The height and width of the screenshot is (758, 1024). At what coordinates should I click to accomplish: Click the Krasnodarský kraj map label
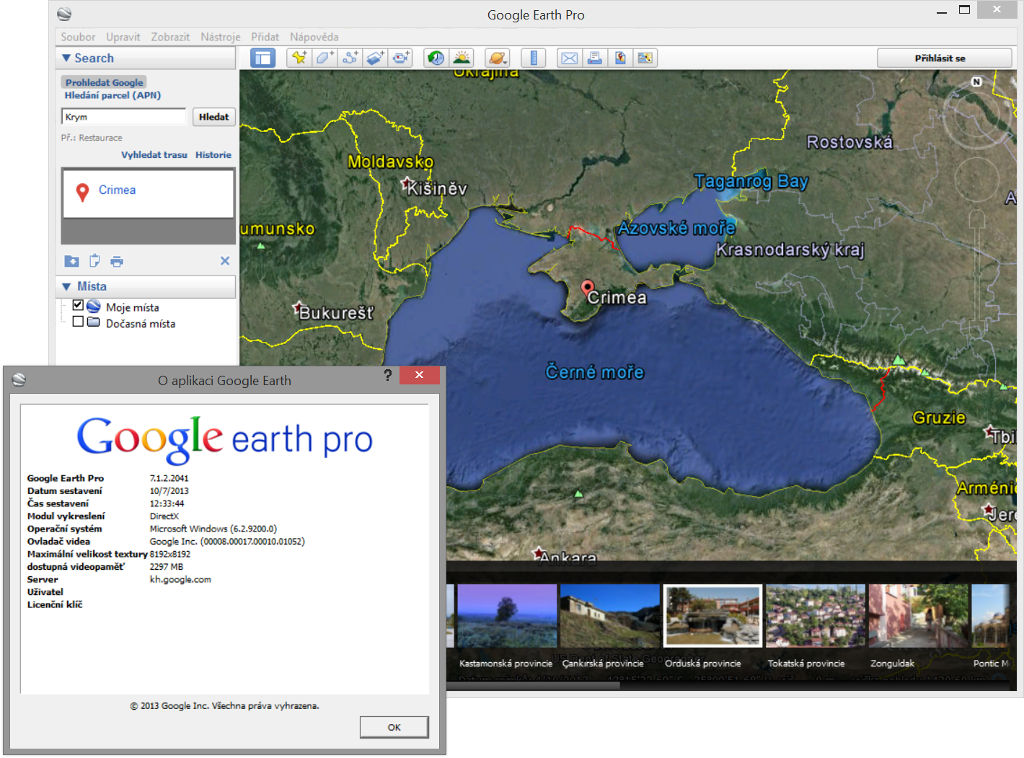click(x=790, y=249)
